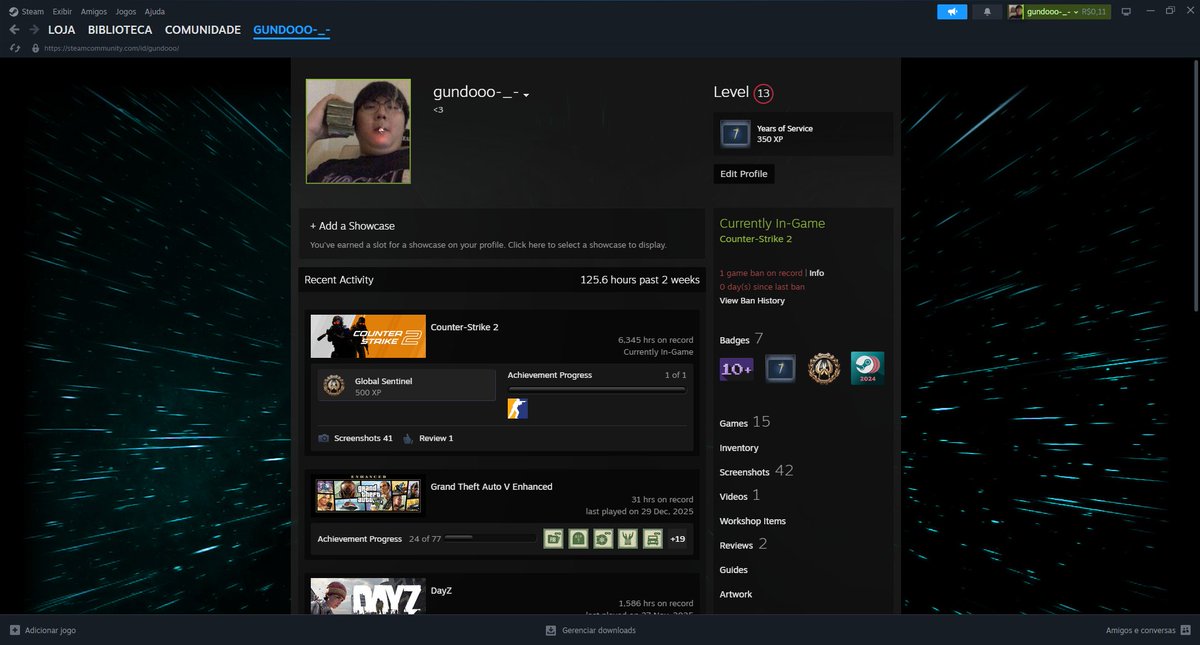Image resolution: width=1200 pixels, height=645 pixels.
Task: Expand the gundooo-_- profile name dropdown arrow
Action: pyautogui.click(x=526, y=95)
